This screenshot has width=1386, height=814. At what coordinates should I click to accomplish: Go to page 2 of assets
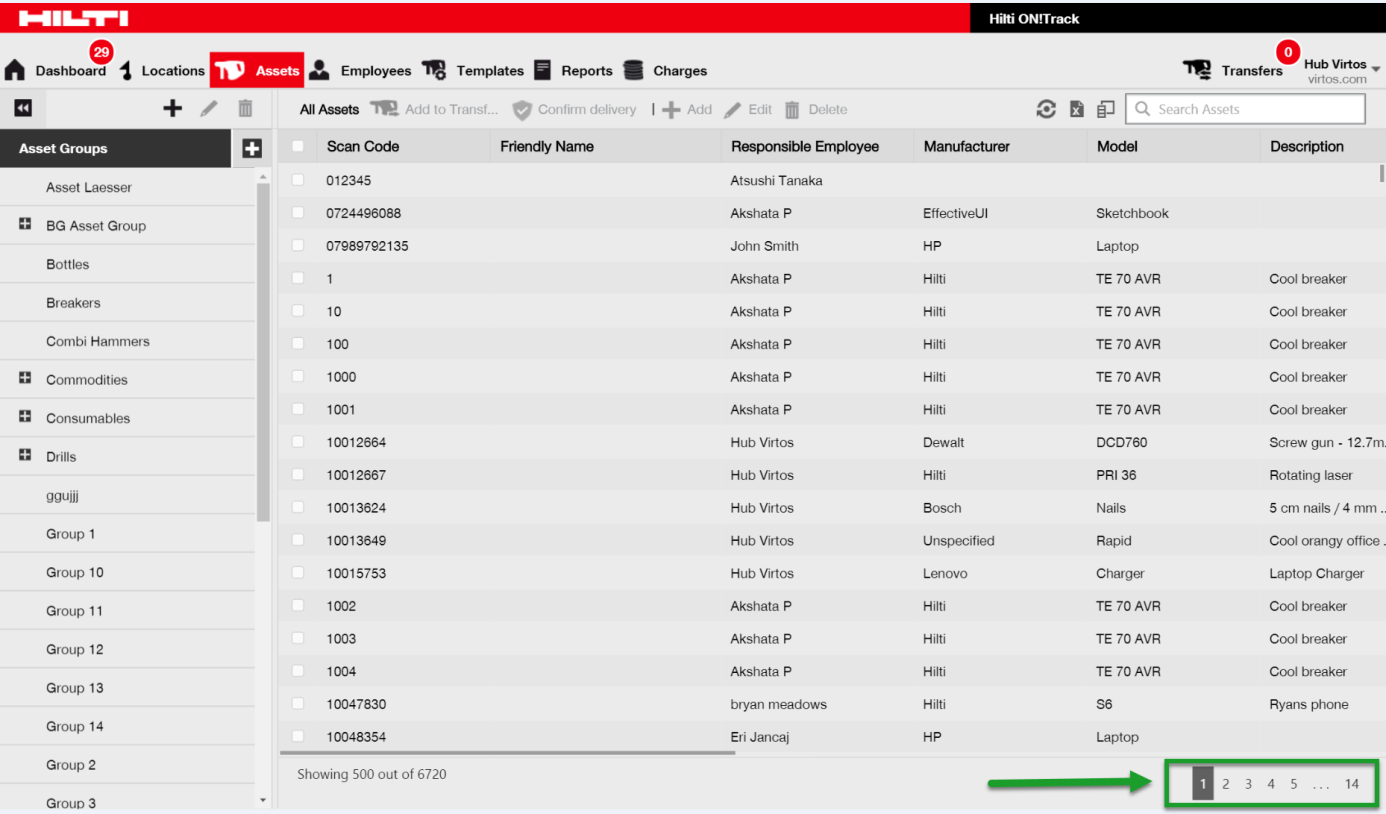click(1225, 784)
